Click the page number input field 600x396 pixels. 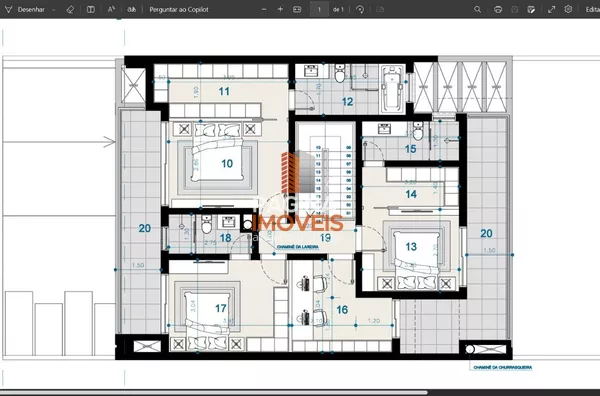[x=319, y=9]
